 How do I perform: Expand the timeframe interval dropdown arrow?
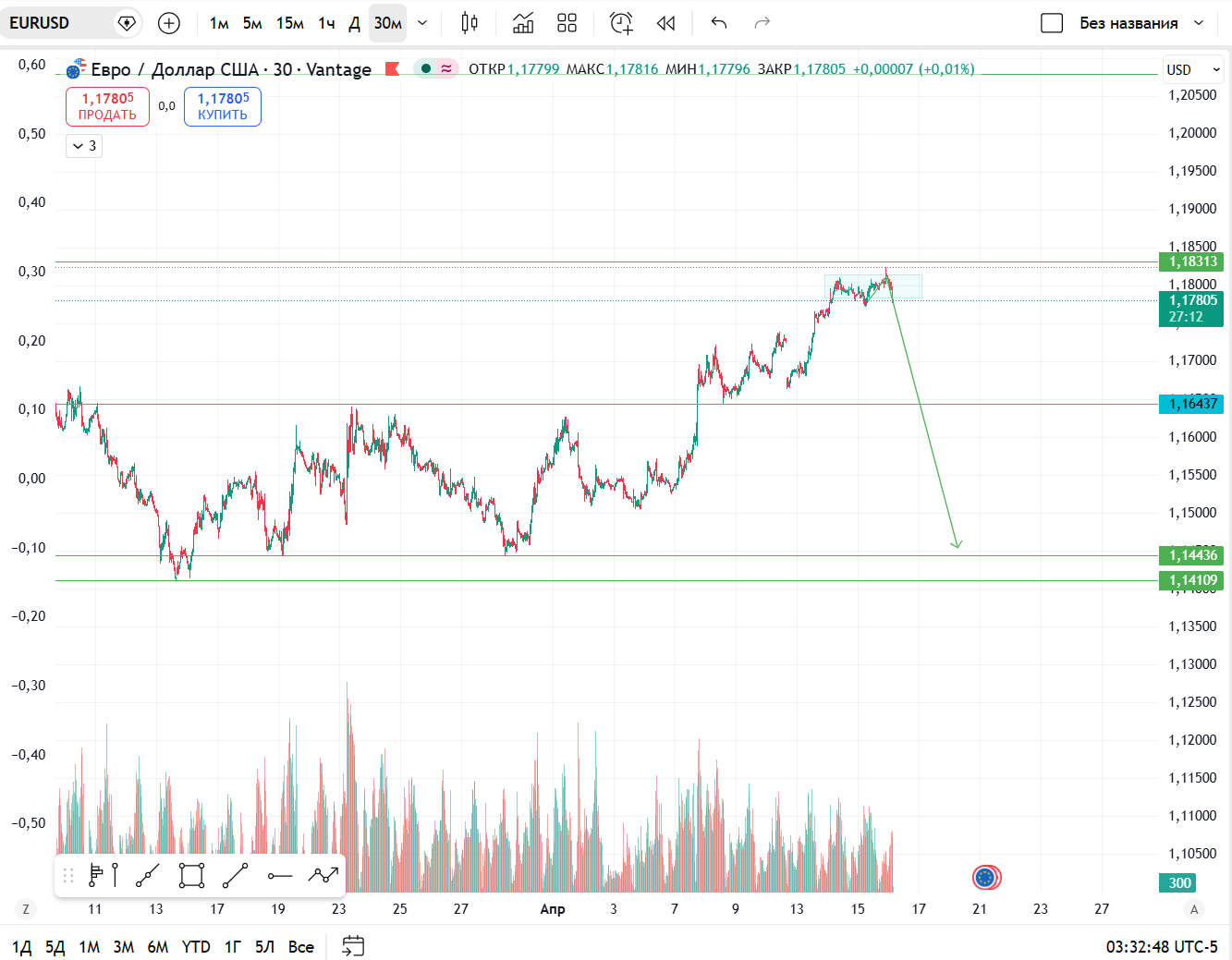422,23
